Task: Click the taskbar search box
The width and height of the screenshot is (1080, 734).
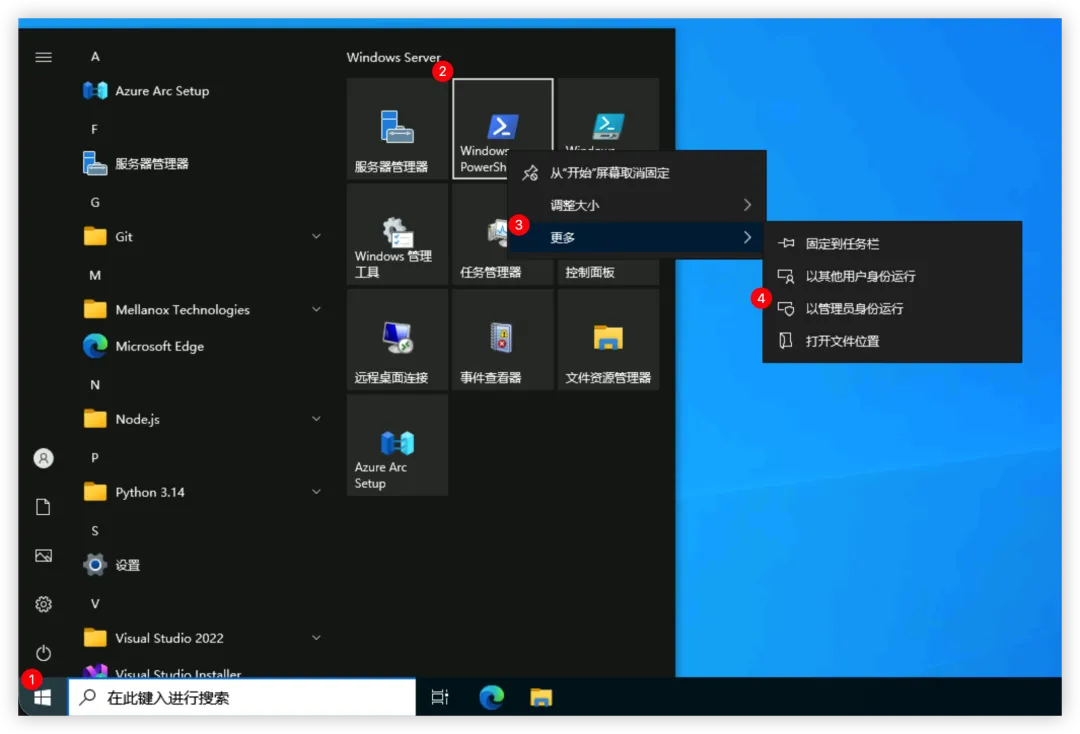Action: pyautogui.click(x=242, y=697)
